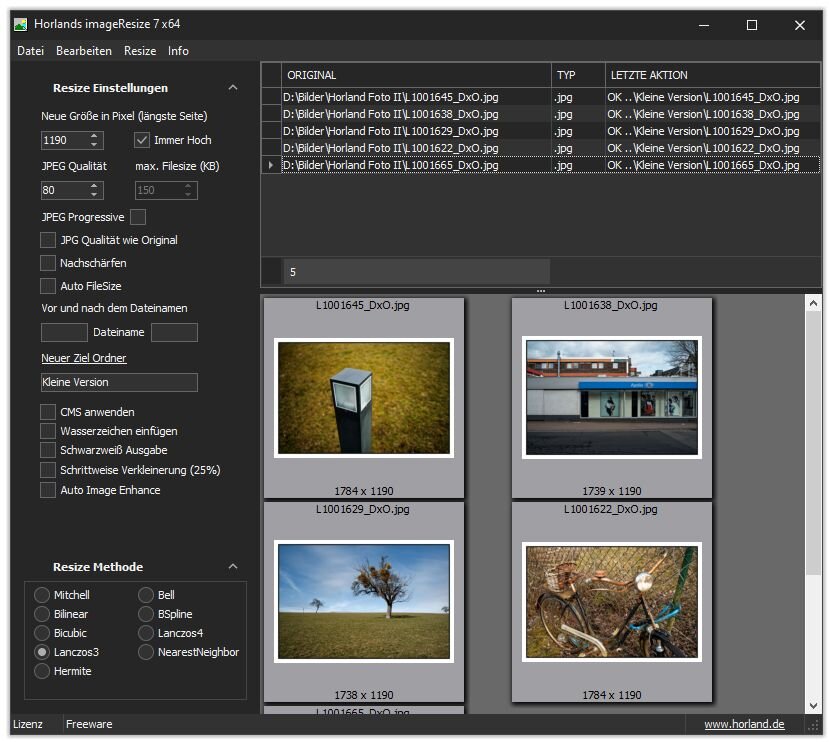Open the www.horland.de link
The image size is (829, 742).
coord(744,724)
